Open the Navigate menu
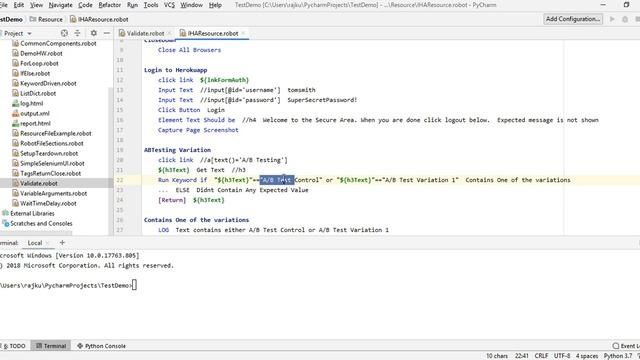This screenshot has height=360, width=640. point(60,5)
